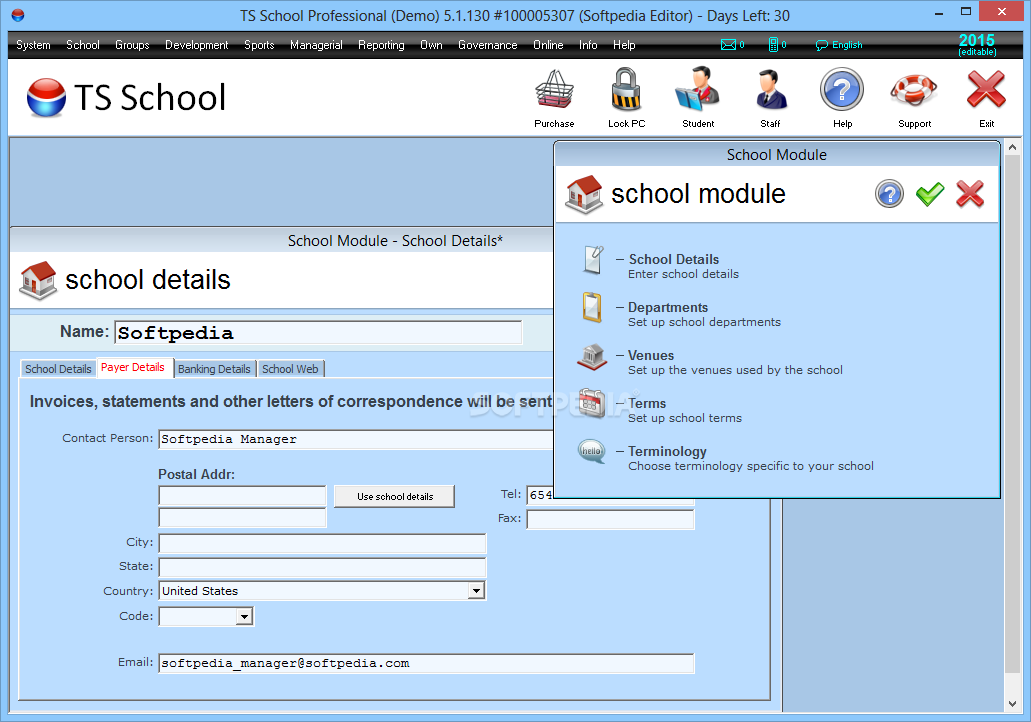The width and height of the screenshot is (1031, 722).
Task: Open the Managerial menu
Action: coord(316,45)
